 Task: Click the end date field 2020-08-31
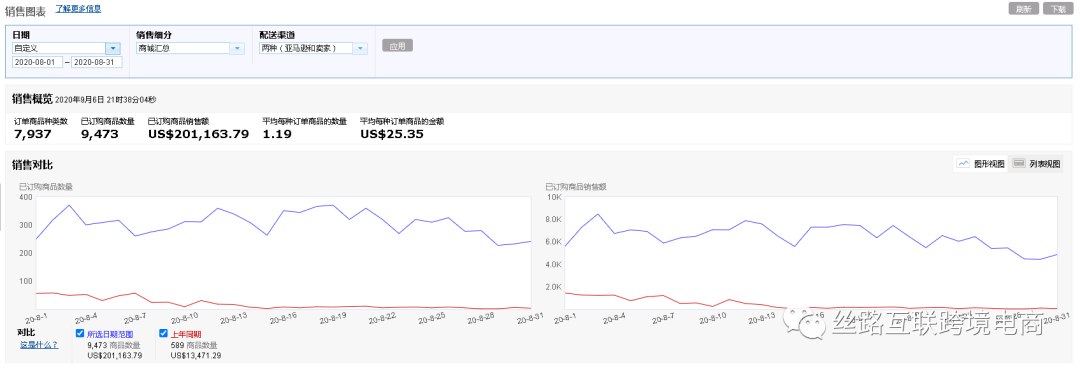tap(97, 62)
